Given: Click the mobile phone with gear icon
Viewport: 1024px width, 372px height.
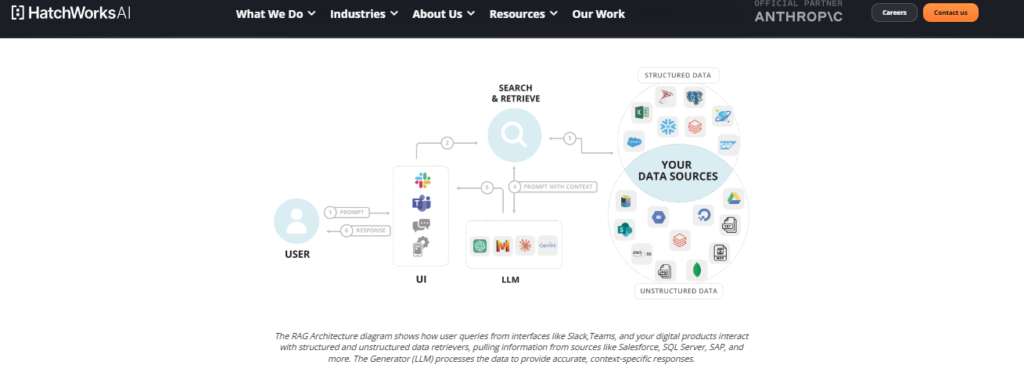Looking at the screenshot, I should pos(421,247).
